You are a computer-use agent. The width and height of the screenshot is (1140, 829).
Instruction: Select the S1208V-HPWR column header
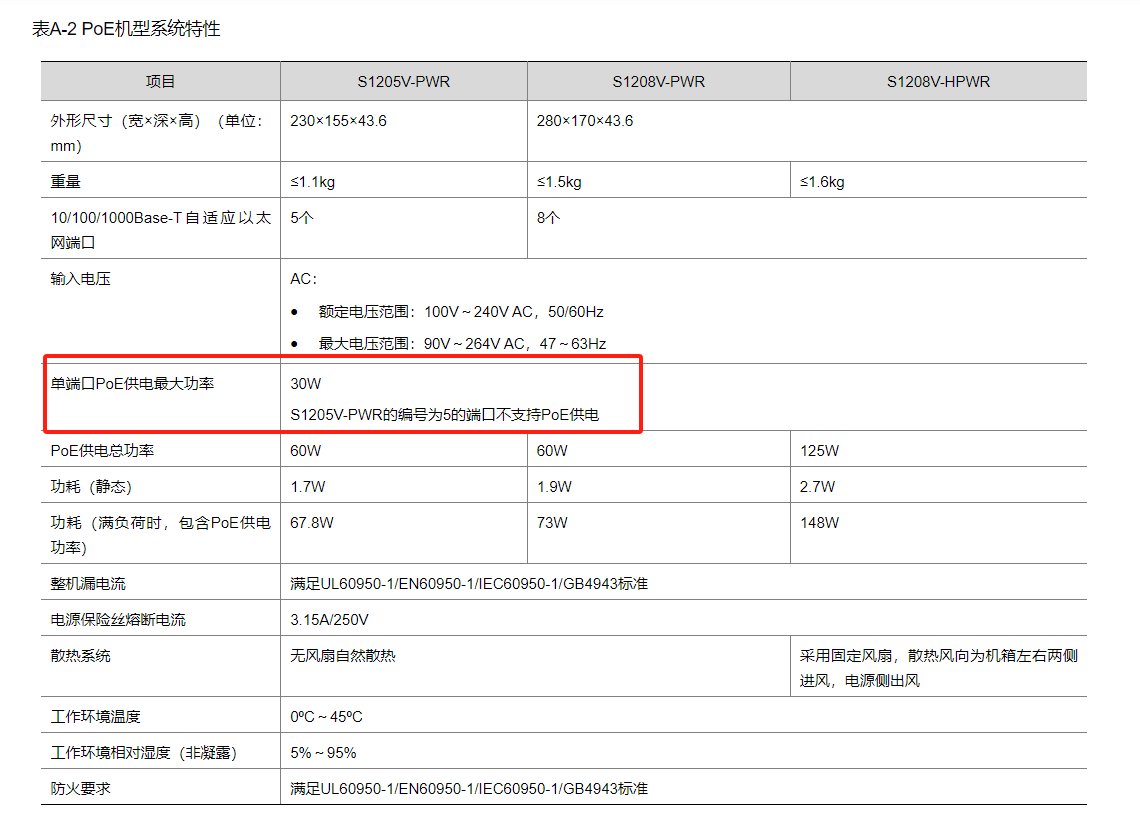[939, 82]
